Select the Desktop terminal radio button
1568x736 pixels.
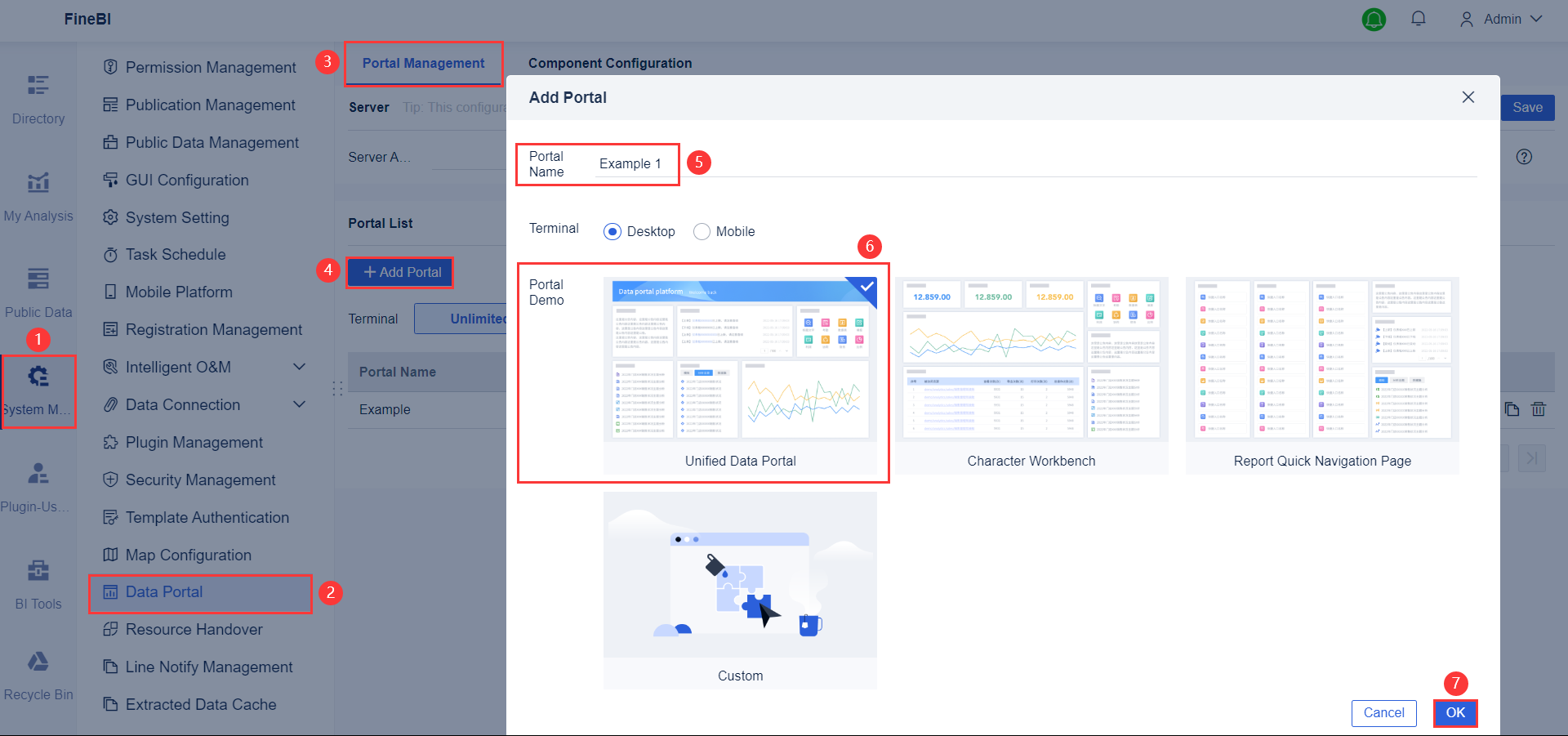[x=612, y=231]
